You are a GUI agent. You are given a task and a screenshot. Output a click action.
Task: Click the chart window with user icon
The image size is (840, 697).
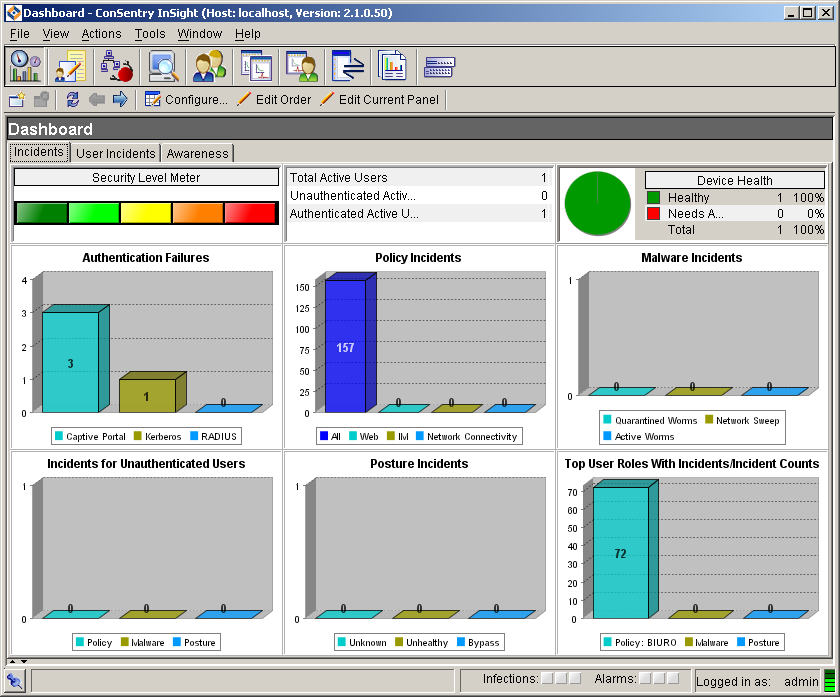(x=302, y=66)
